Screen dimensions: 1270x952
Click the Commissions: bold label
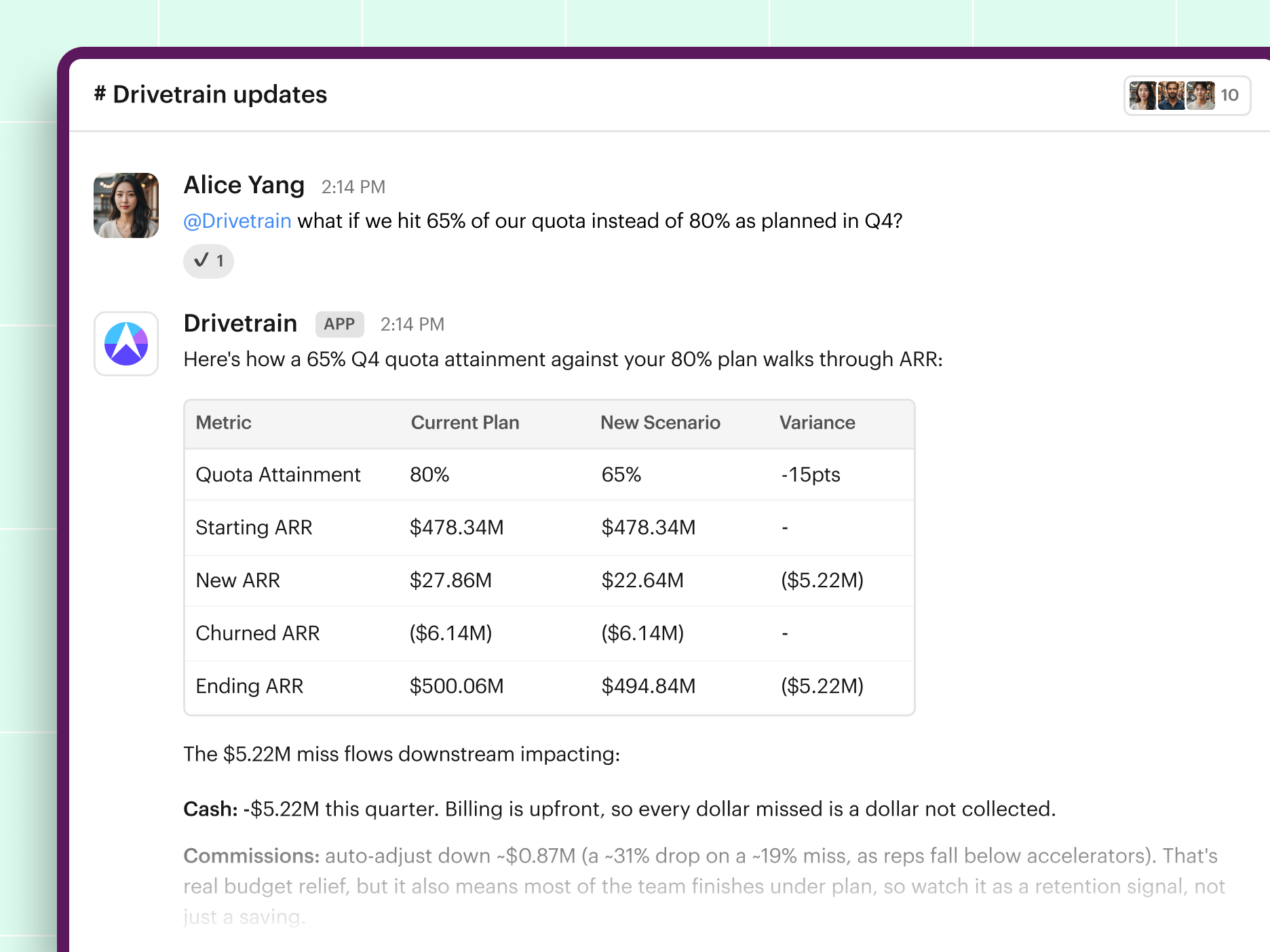pyautogui.click(x=251, y=856)
